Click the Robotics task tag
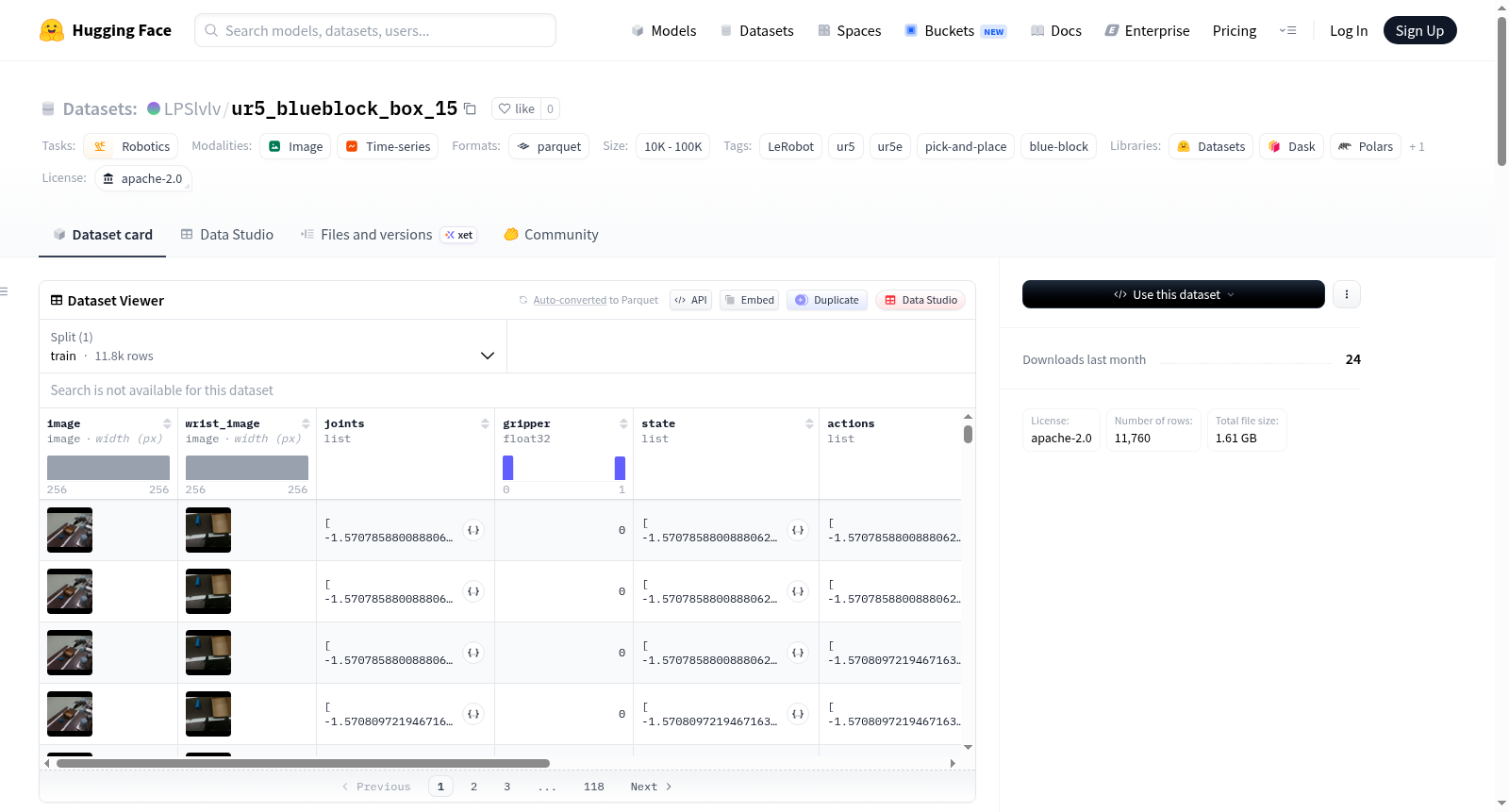 pos(131,146)
